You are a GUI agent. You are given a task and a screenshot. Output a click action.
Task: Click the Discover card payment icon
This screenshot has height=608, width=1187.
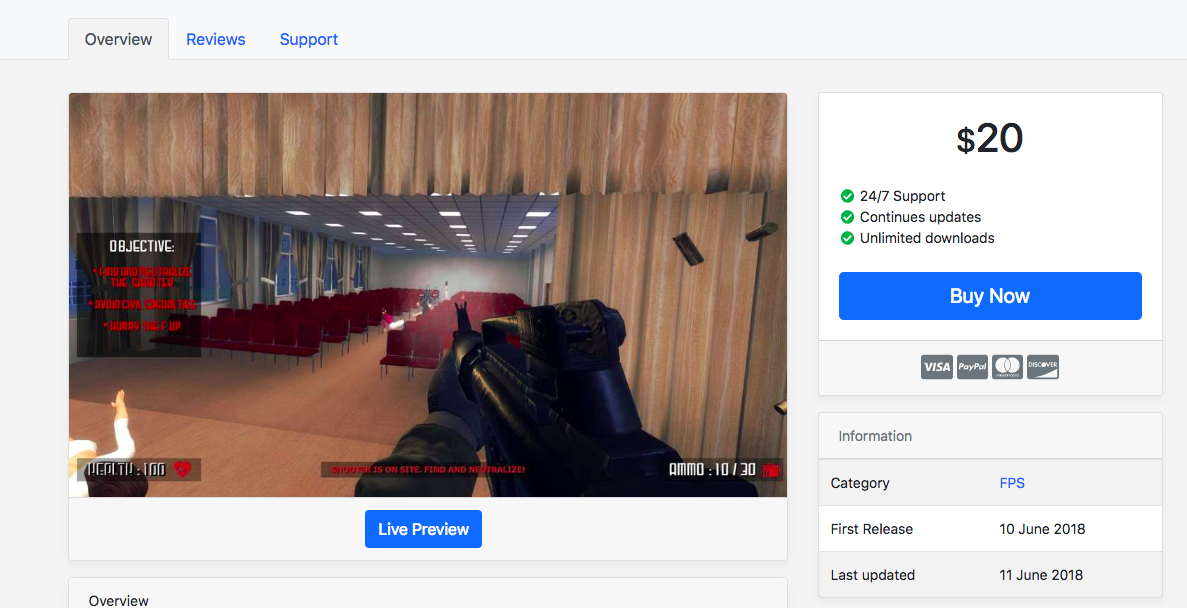[1042, 366]
